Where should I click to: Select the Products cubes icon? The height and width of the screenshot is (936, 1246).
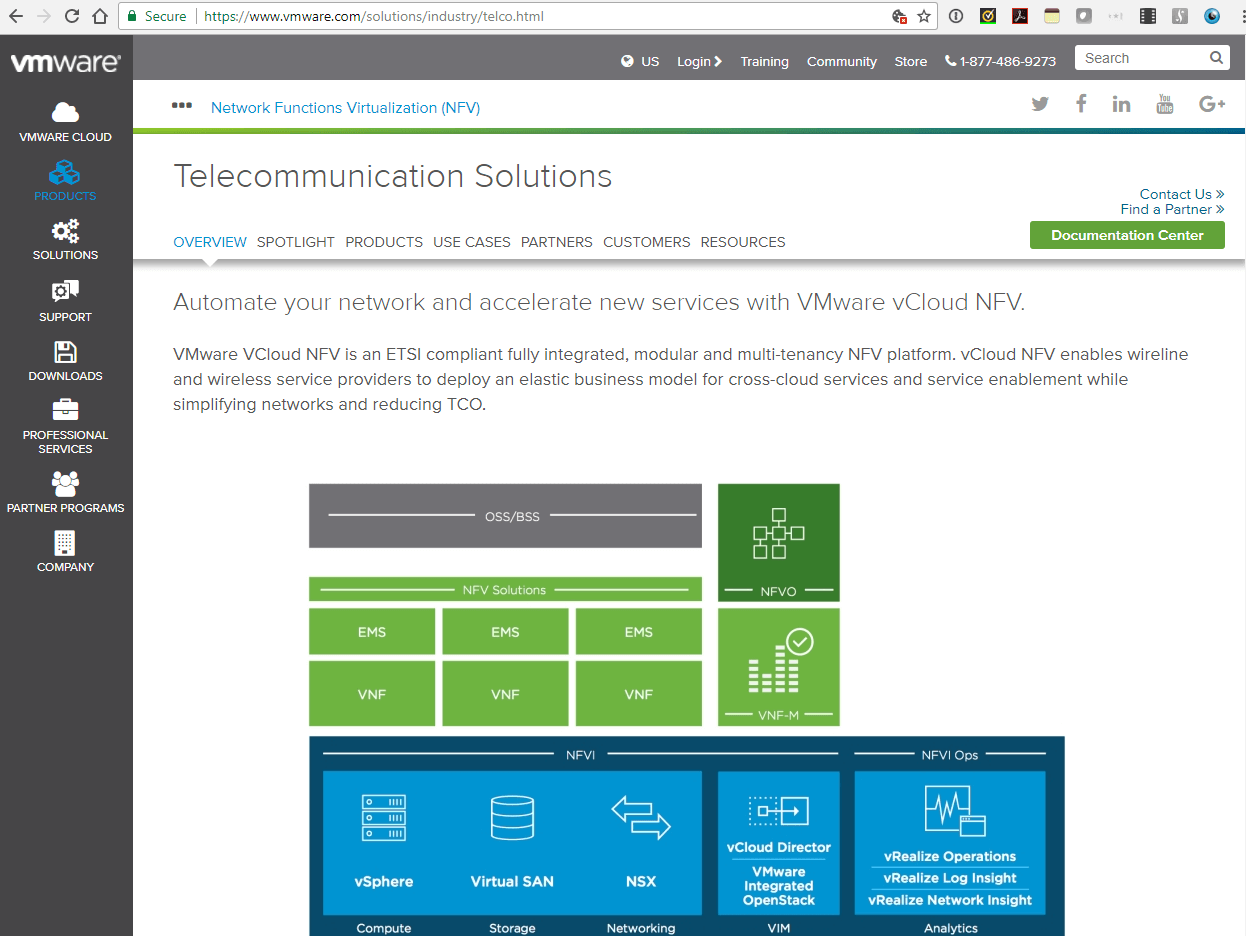(x=65, y=172)
